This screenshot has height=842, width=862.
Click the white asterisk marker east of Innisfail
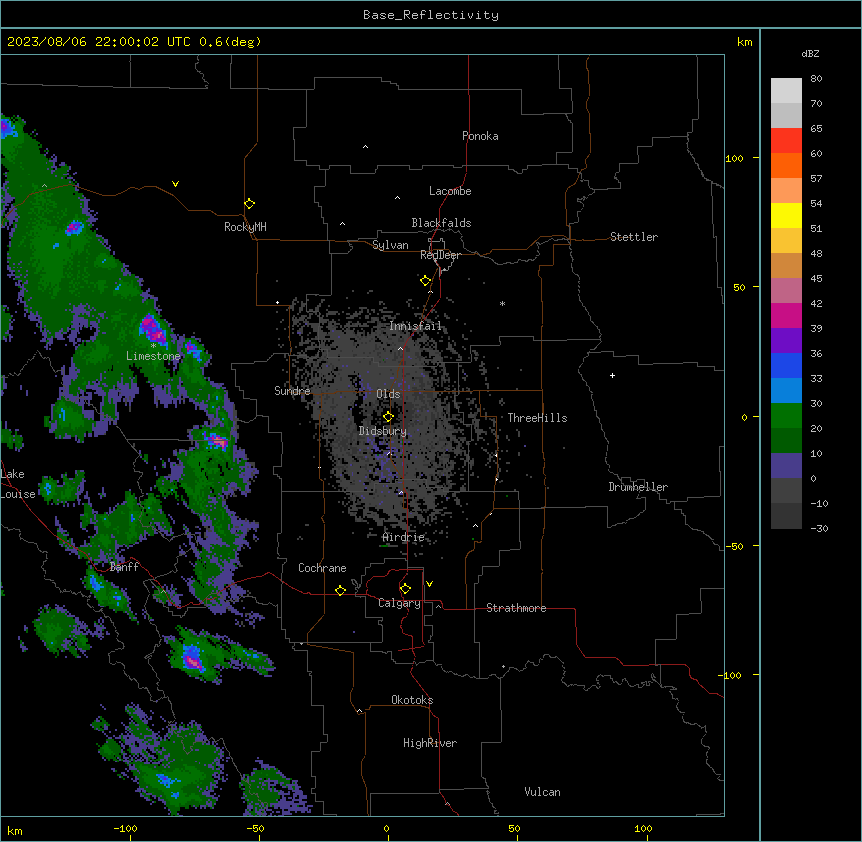click(x=502, y=303)
